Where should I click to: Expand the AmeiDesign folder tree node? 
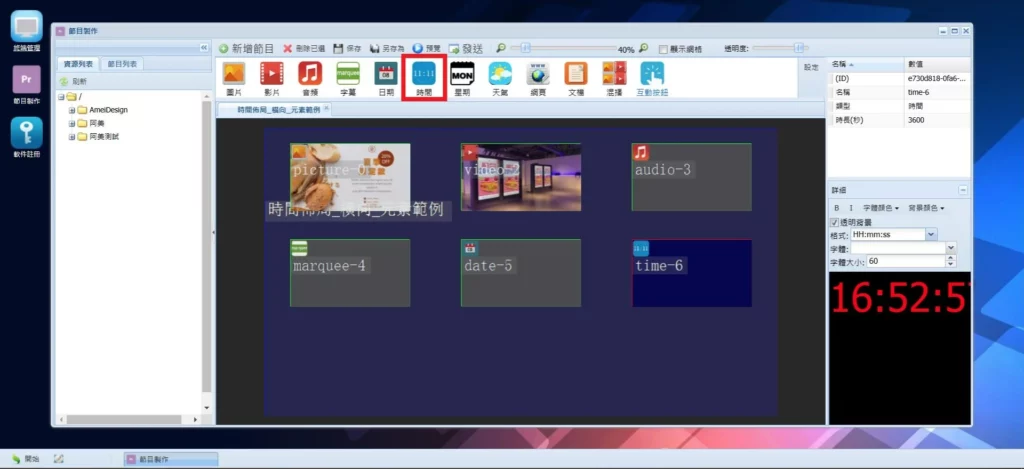pos(72,110)
